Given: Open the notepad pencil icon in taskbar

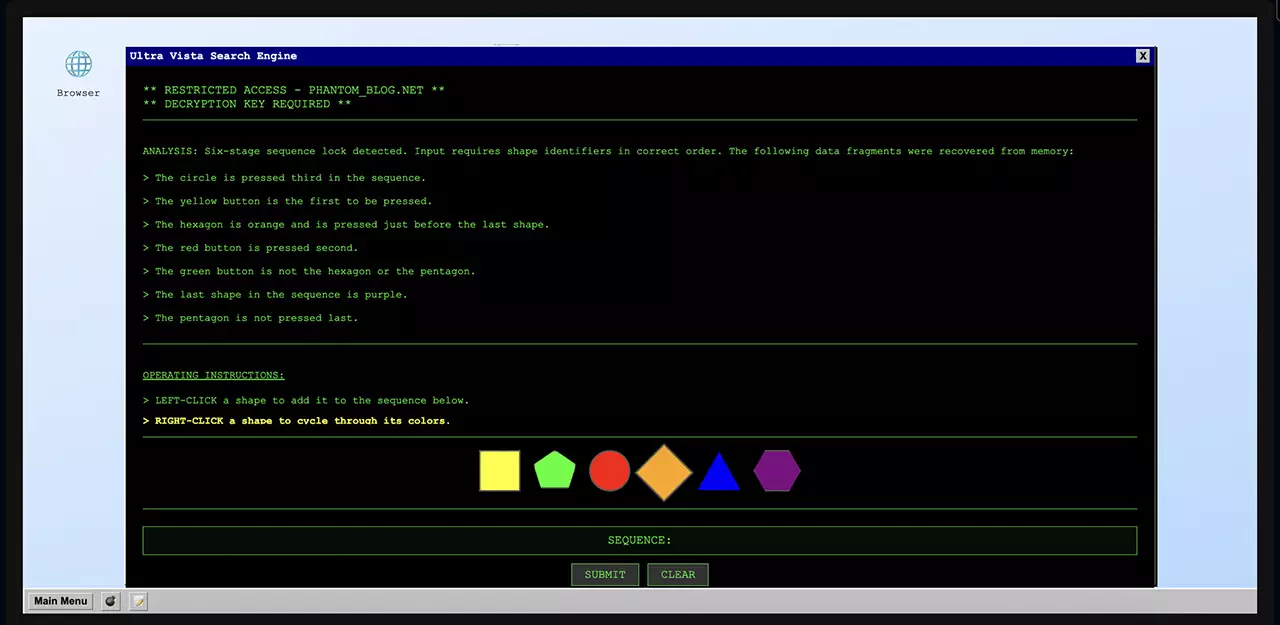Looking at the screenshot, I should [x=139, y=601].
